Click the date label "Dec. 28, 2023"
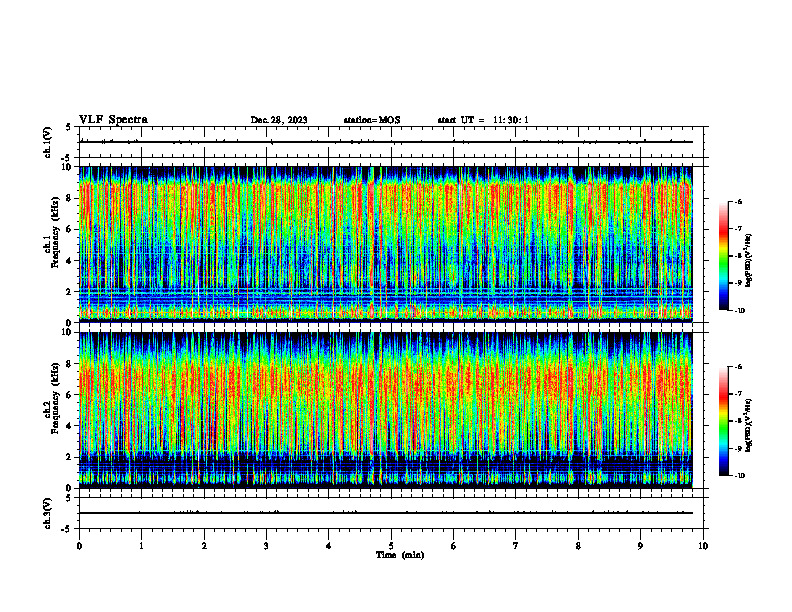 tap(279, 120)
